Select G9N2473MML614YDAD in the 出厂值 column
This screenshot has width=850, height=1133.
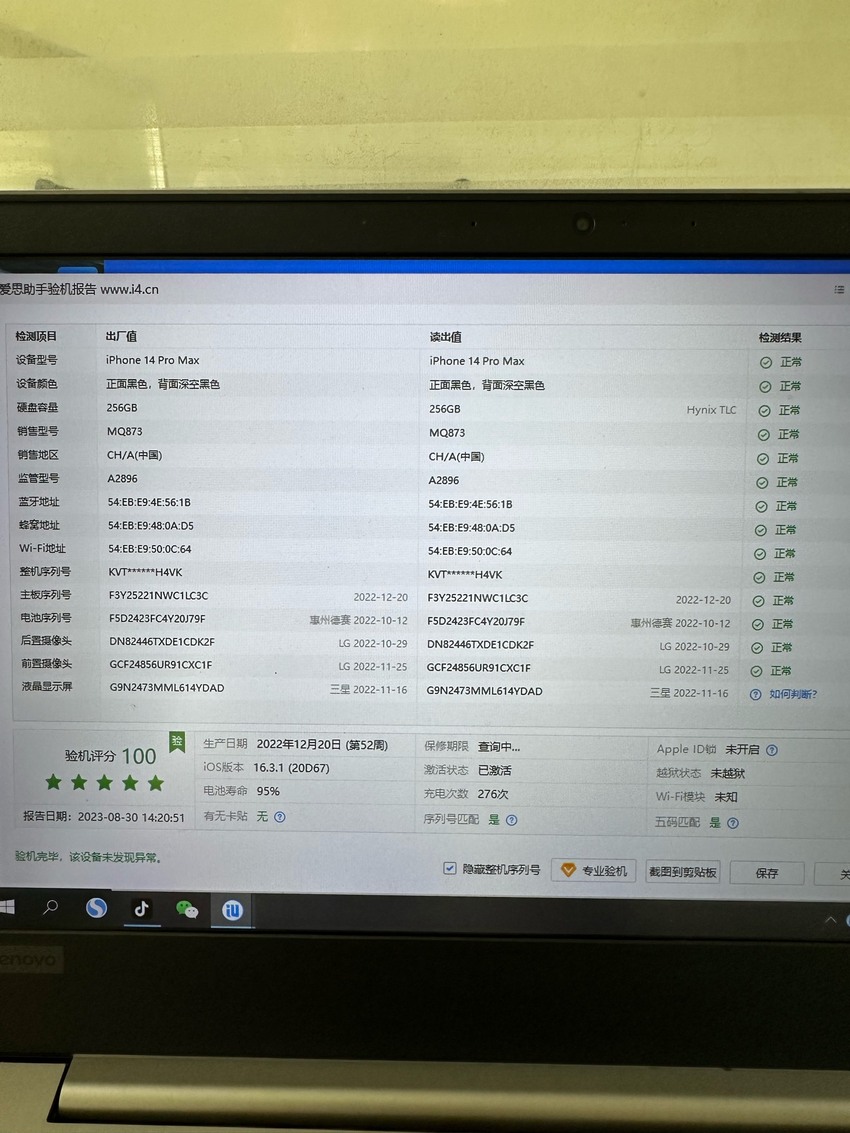coord(167,688)
